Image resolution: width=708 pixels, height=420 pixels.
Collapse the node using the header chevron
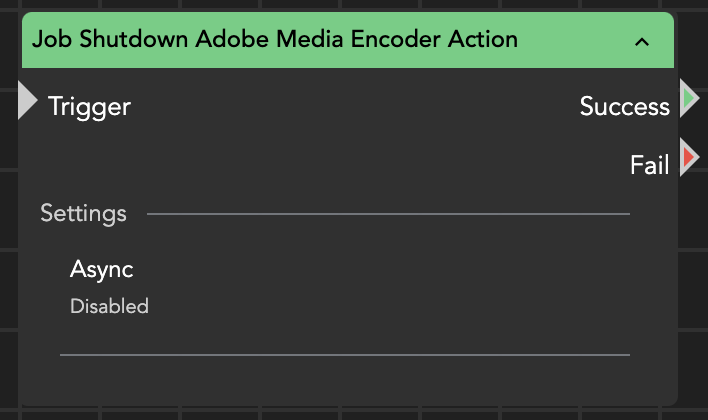pos(642,42)
